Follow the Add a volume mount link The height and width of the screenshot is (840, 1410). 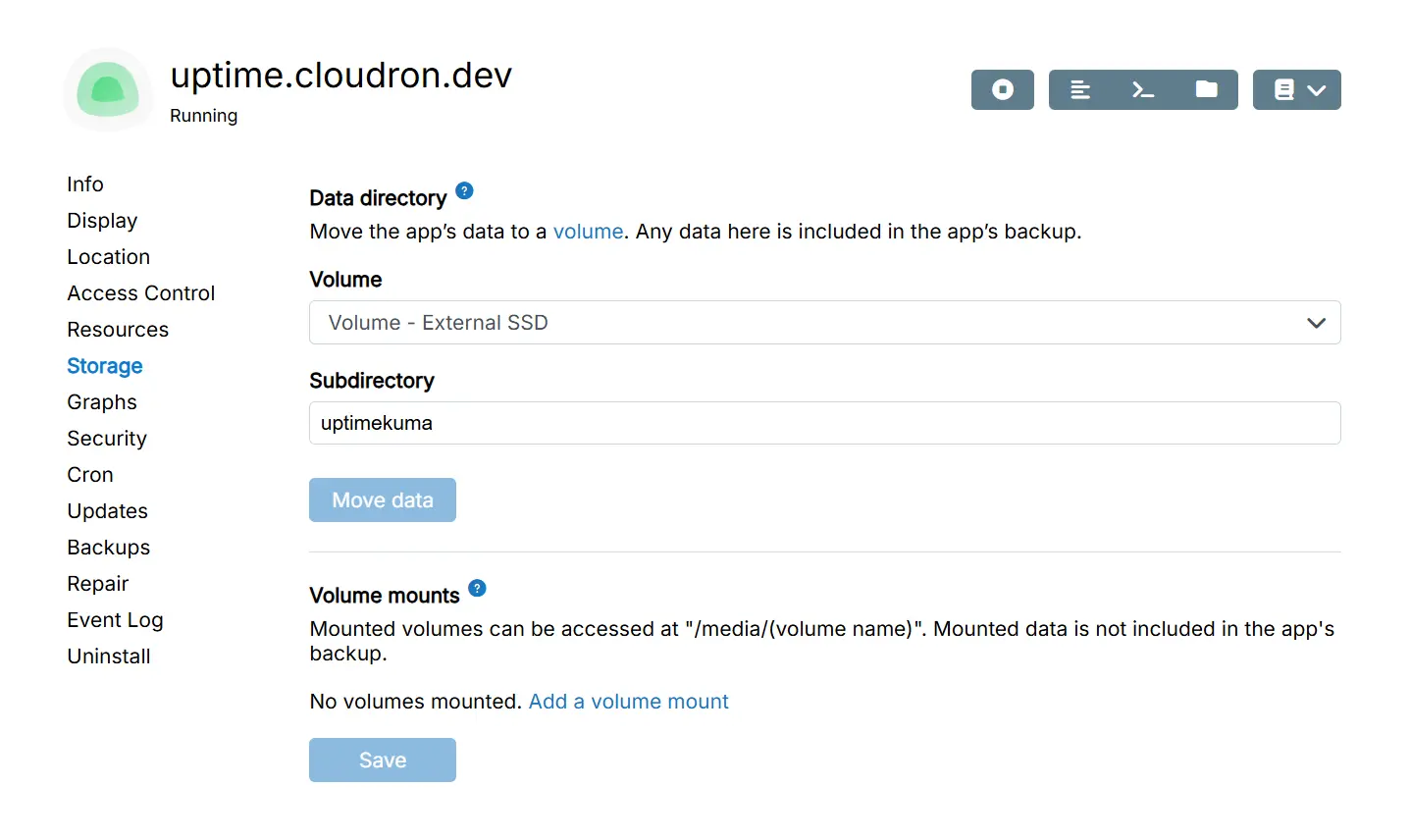(x=628, y=702)
